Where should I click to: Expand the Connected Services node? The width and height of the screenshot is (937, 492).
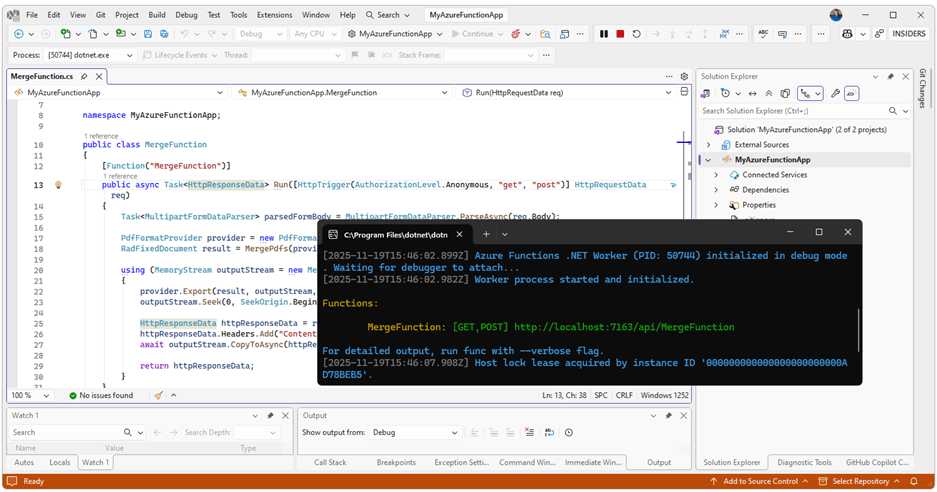(x=716, y=175)
